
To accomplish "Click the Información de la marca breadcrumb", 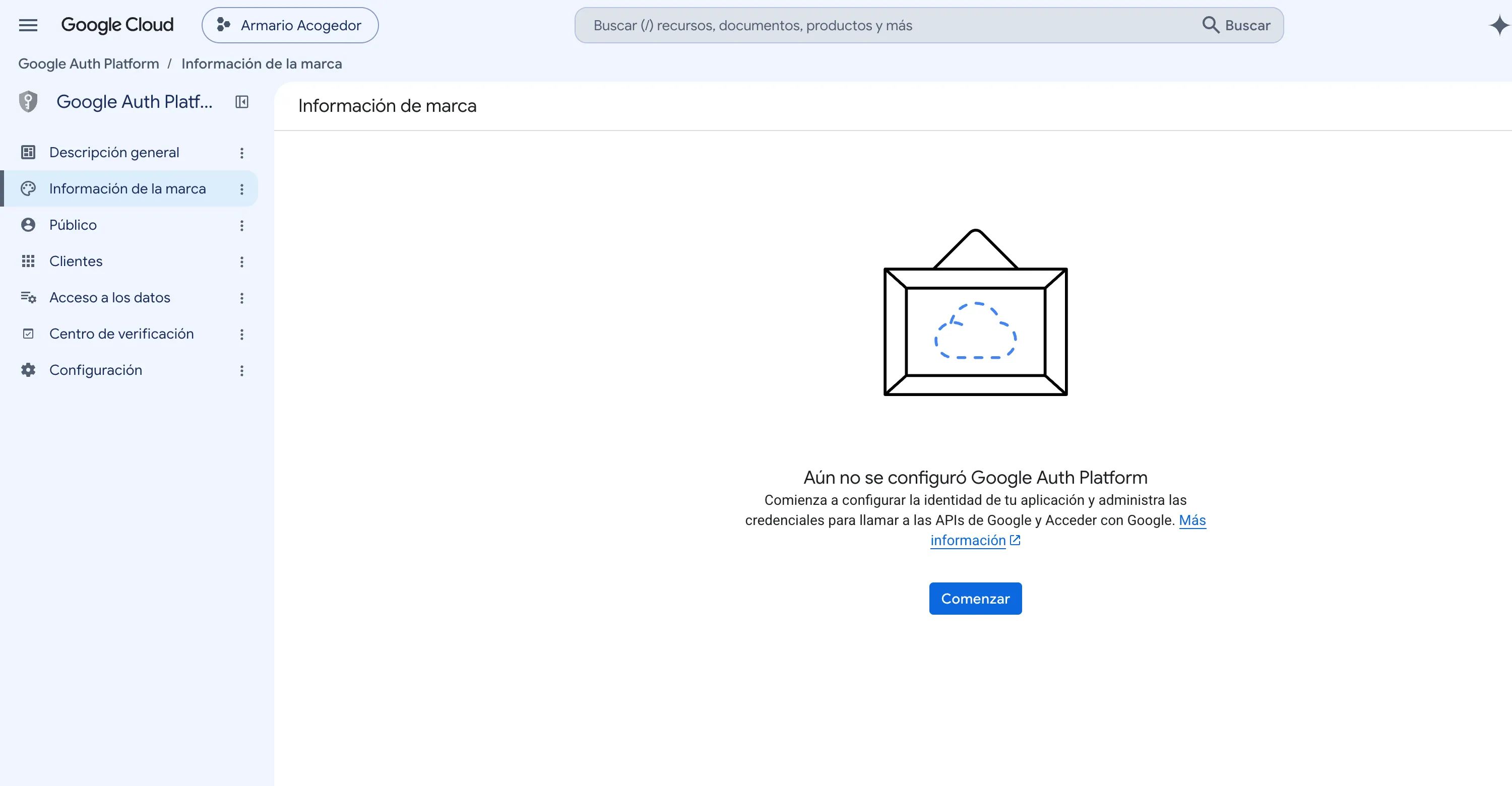I will (262, 63).
